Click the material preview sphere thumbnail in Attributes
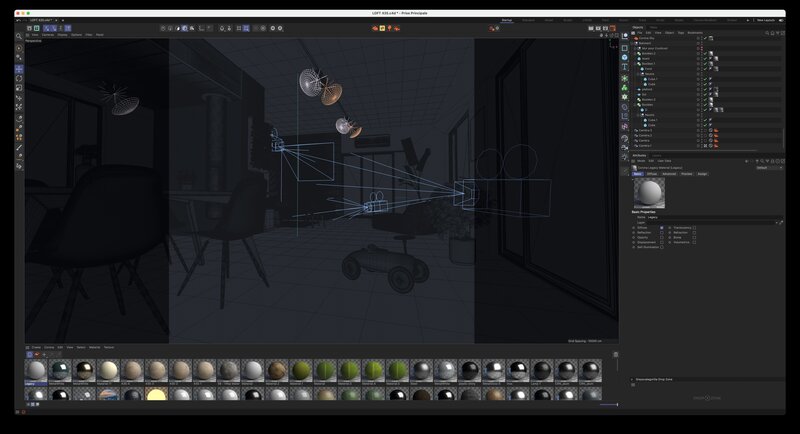The width and height of the screenshot is (800, 434). coord(649,192)
